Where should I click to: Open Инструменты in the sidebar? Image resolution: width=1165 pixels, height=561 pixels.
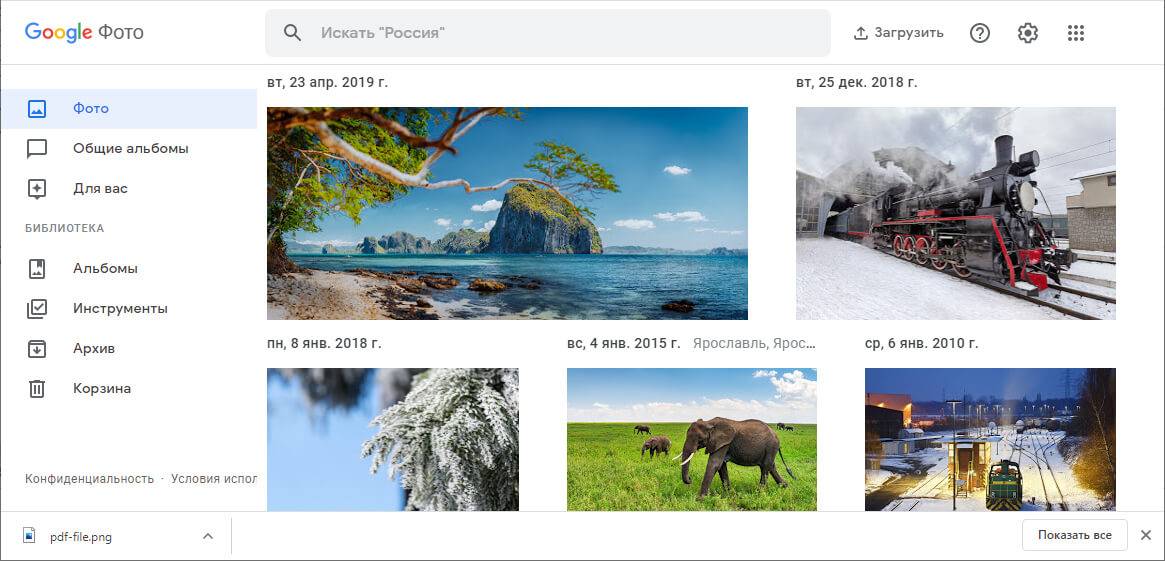(x=120, y=308)
